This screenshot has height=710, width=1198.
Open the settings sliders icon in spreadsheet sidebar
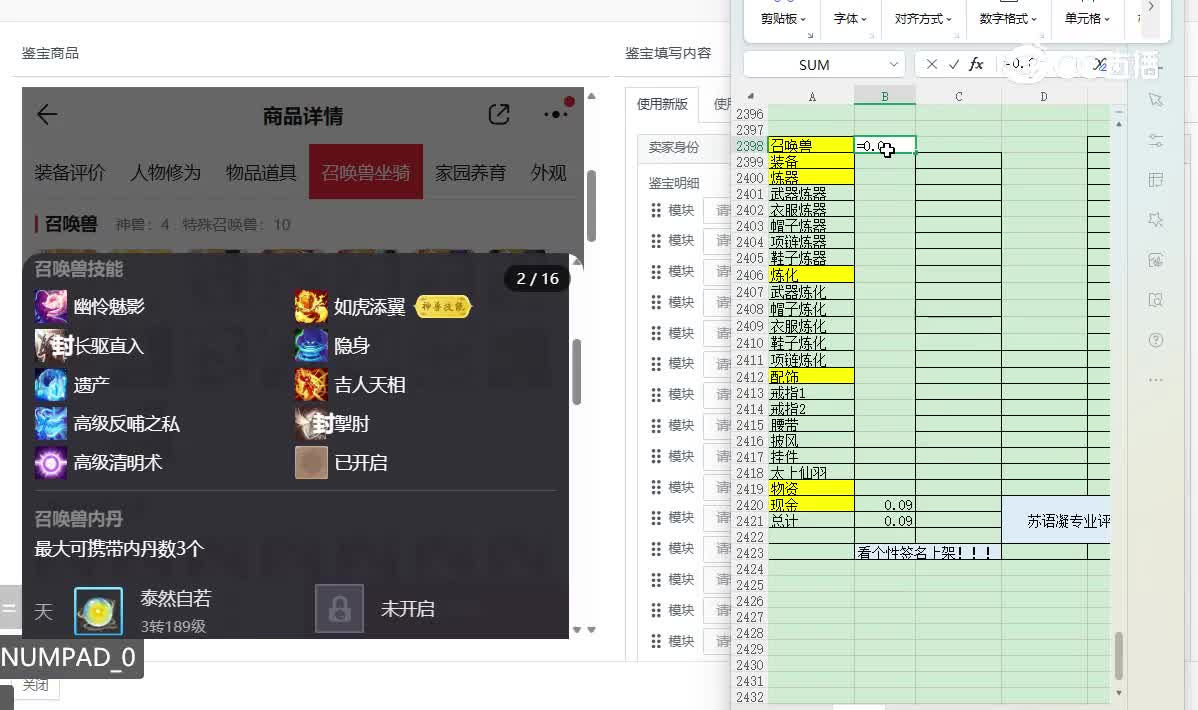pos(1155,140)
